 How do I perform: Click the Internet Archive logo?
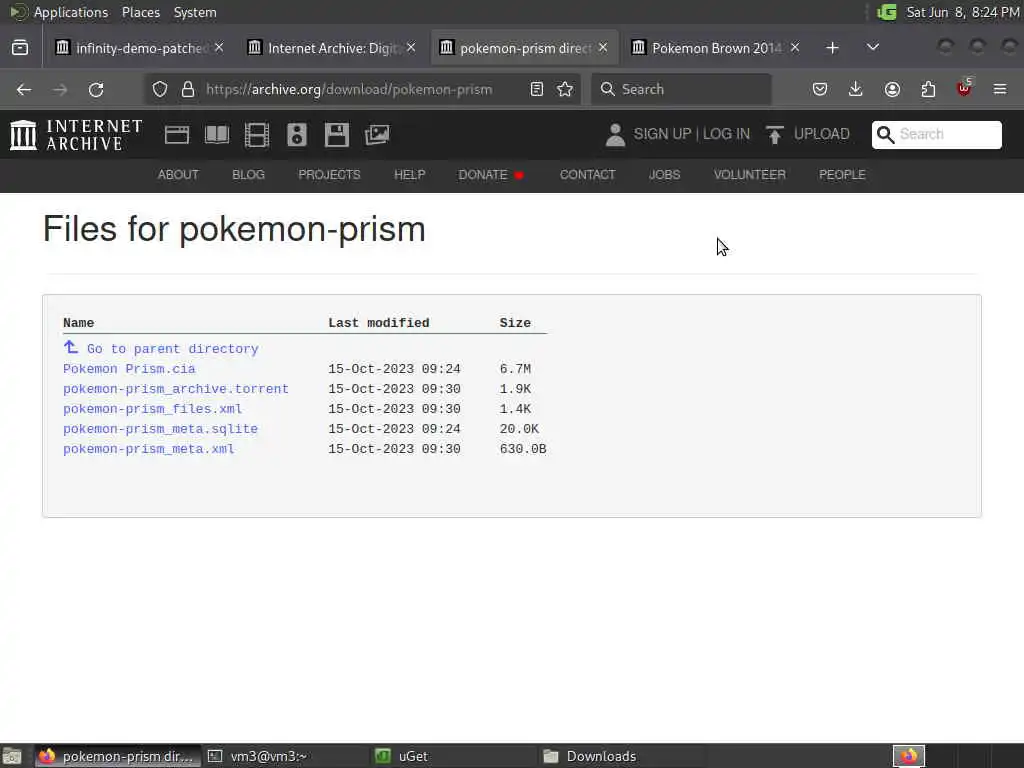coord(76,135)
